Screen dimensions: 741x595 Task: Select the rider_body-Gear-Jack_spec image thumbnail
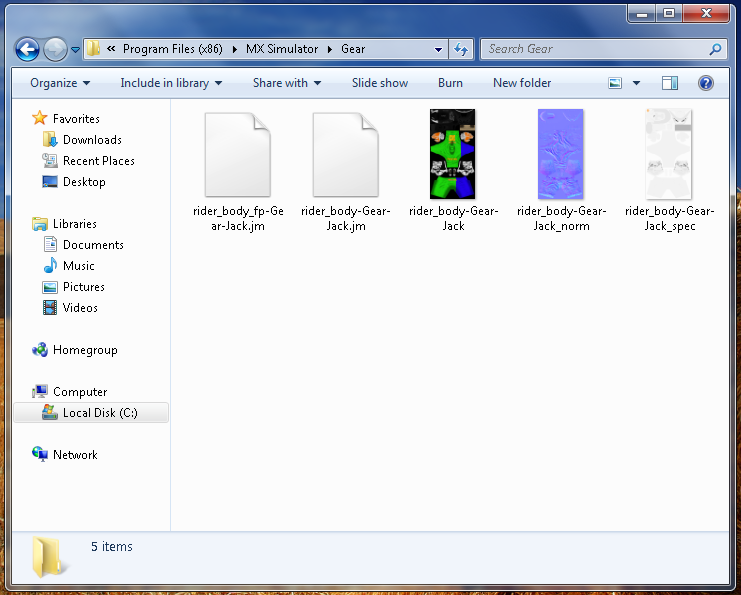click(669, 154)
